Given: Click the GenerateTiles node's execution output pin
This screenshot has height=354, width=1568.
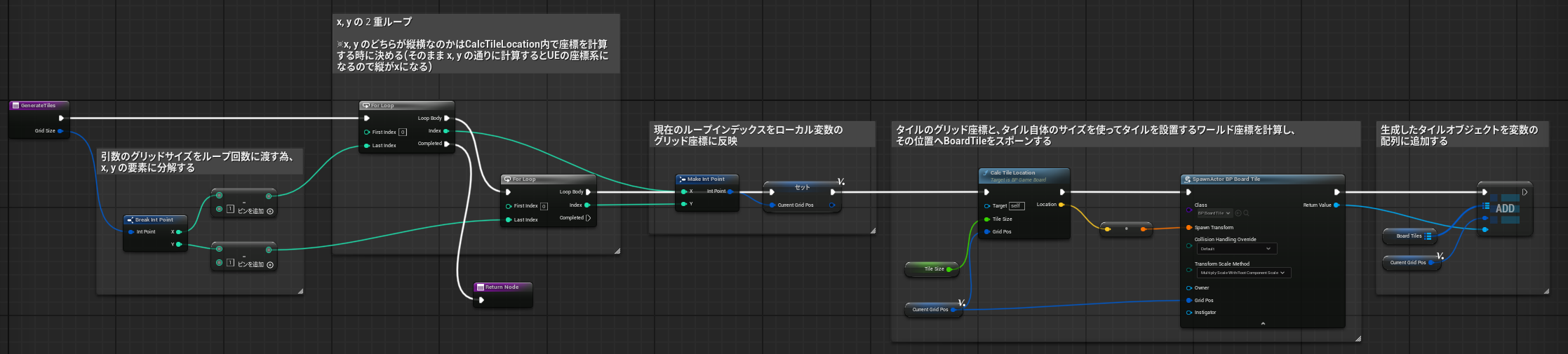Looking at the screenshot, I should [x=62, y=118].
